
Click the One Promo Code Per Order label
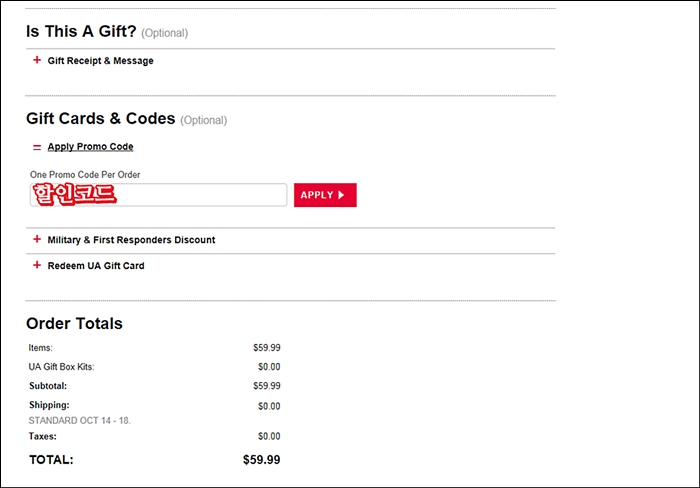point(85,175)
